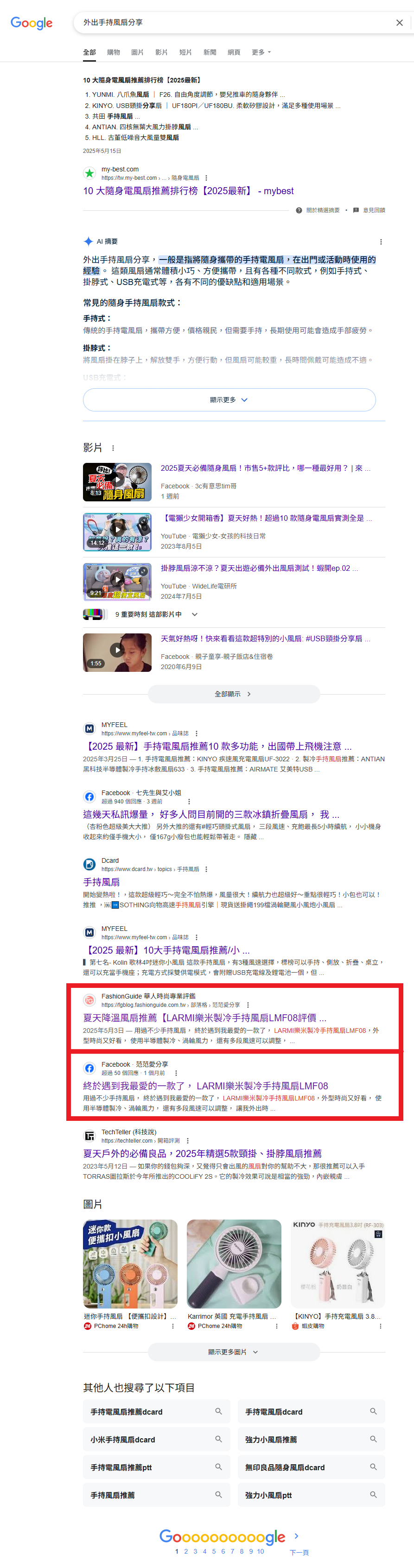Switch to the 短片 tab
Viewport: 414px width, 1568px height.
[186, 52]
